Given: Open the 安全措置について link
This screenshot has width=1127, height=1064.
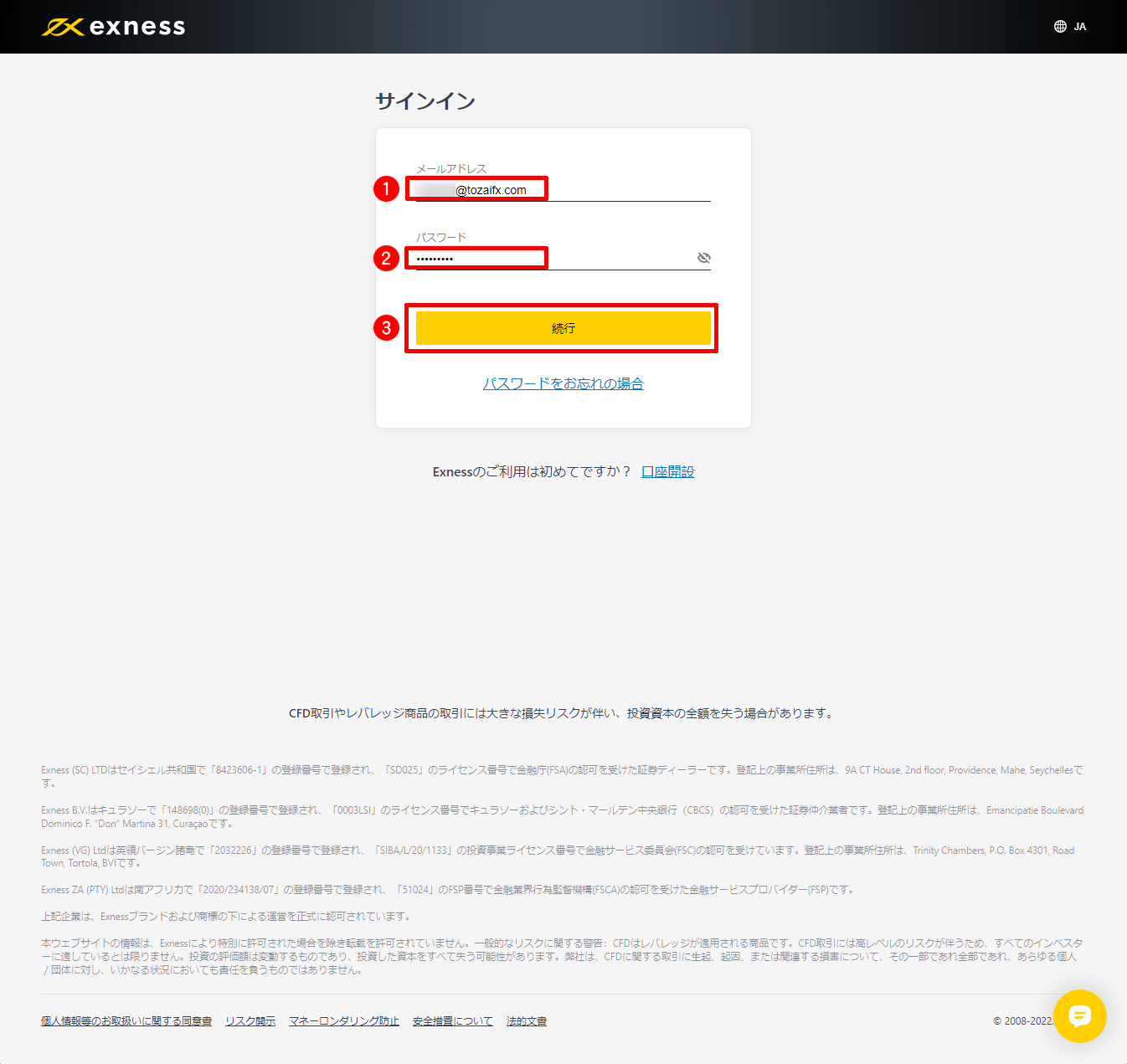Looking at the screenshot, I should coord(452,1020).
